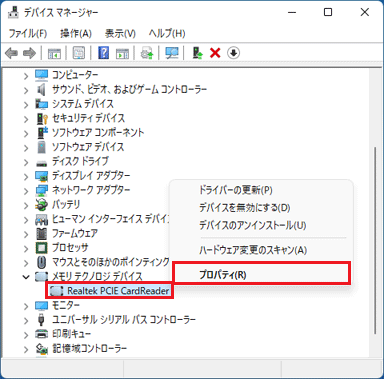Click the Back arrow toolbar icon

12,53
